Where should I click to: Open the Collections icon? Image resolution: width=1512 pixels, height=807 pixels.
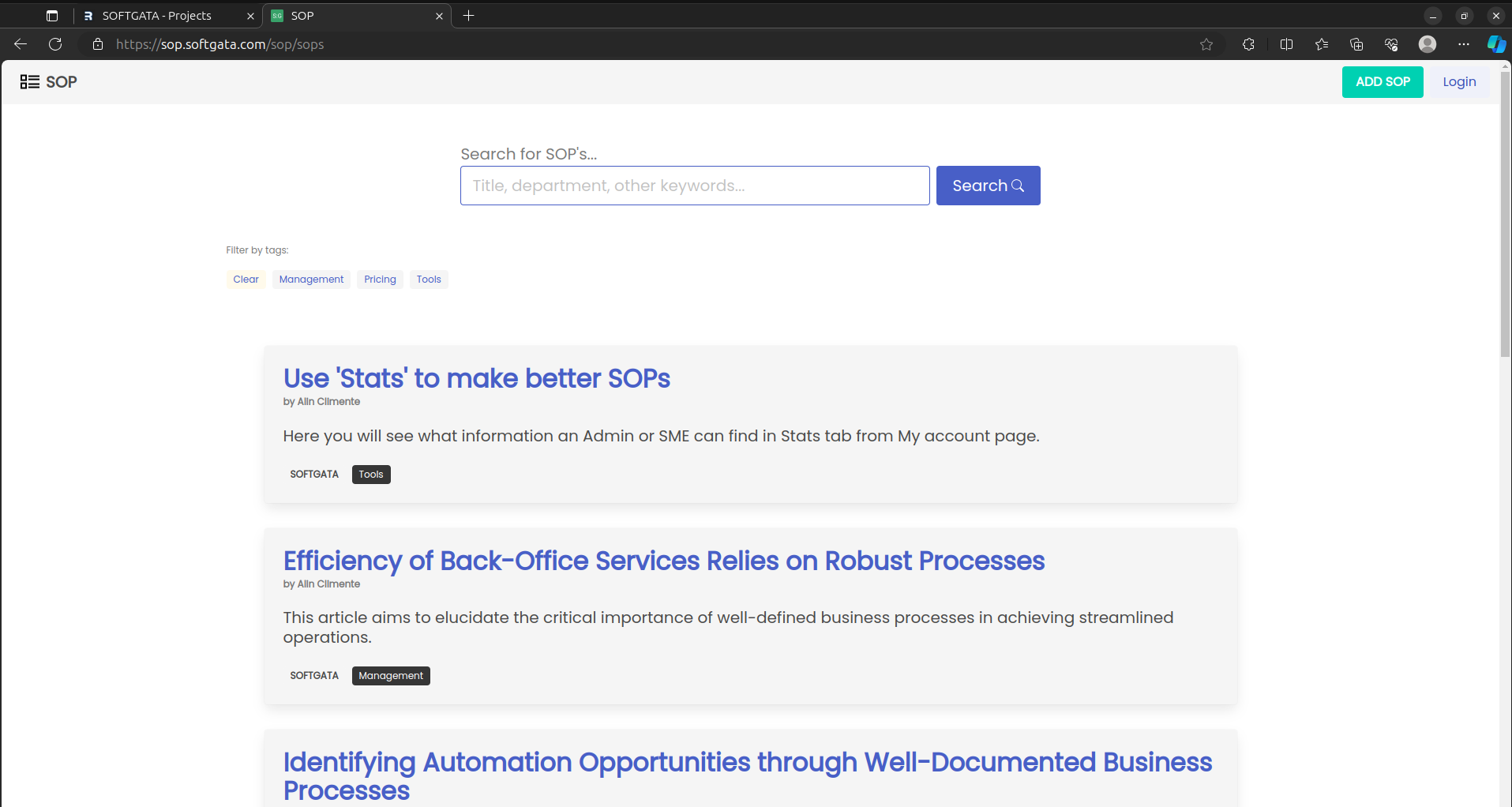tap(1356, 44)
